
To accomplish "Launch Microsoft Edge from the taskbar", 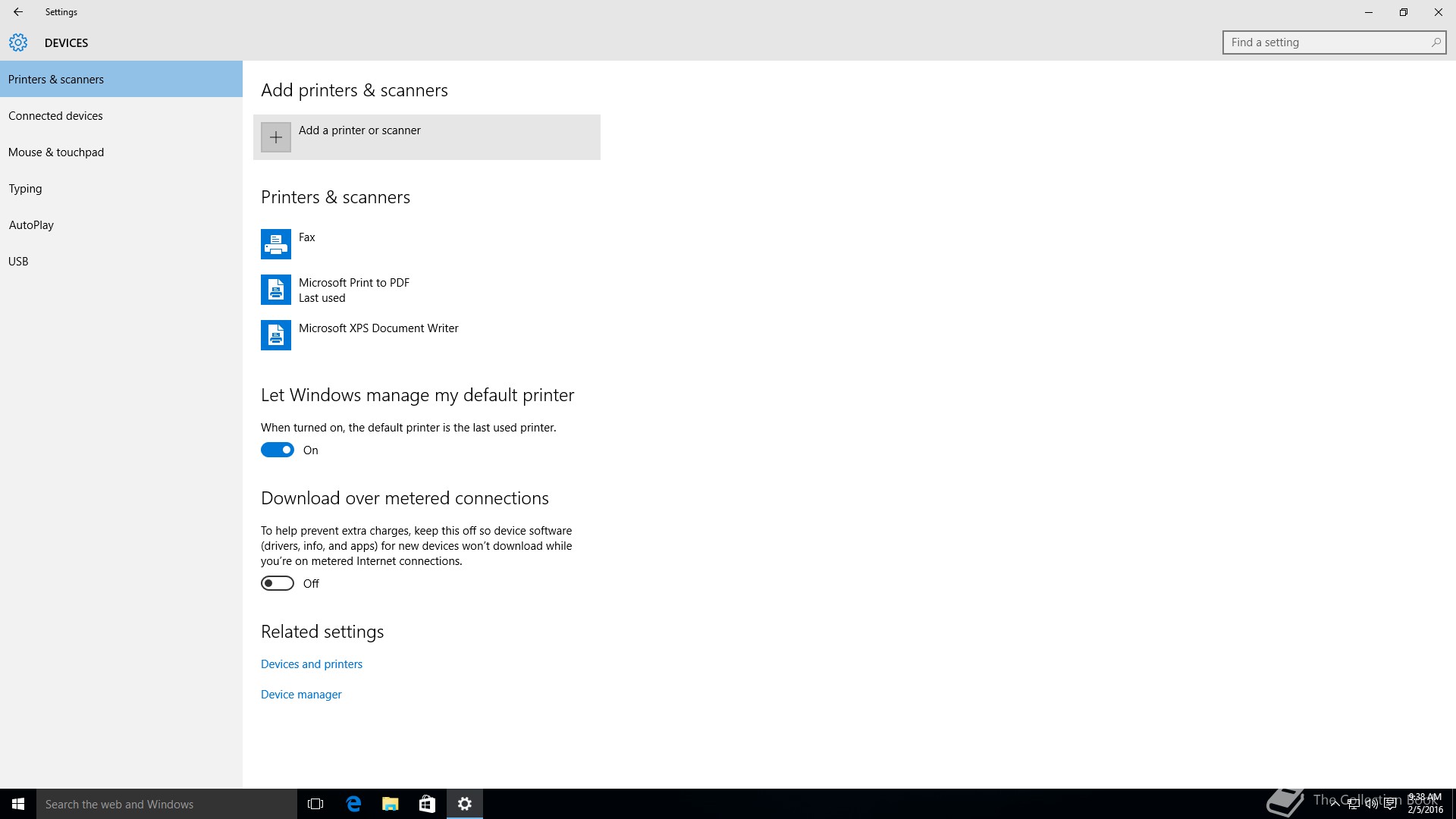I will point(353,804).
